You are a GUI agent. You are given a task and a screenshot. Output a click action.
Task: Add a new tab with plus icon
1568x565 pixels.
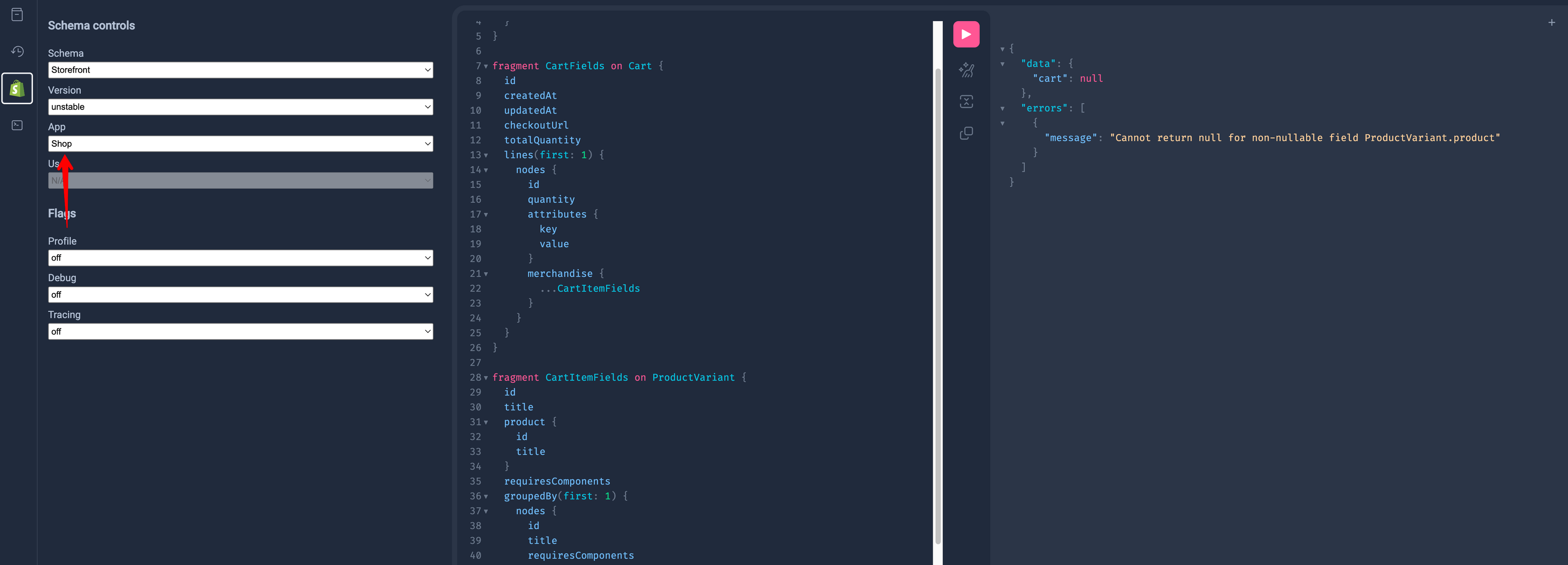(1551, 22)
